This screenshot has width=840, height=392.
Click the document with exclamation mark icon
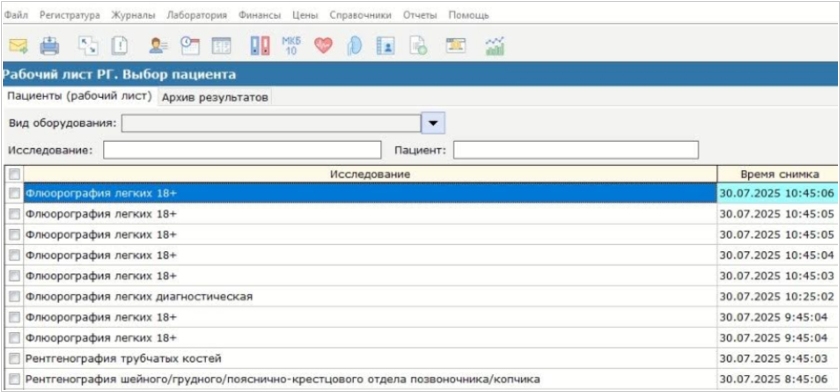click(119, 46)
